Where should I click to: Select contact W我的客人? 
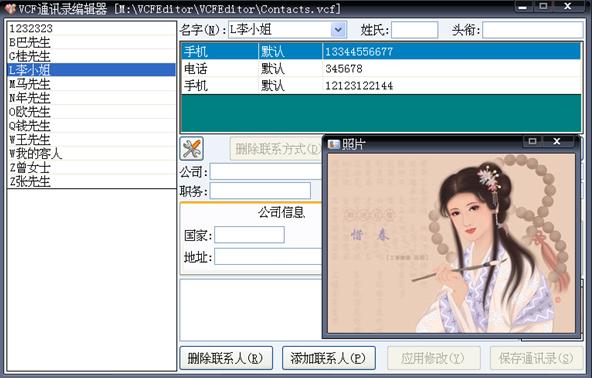pos(91,153)
